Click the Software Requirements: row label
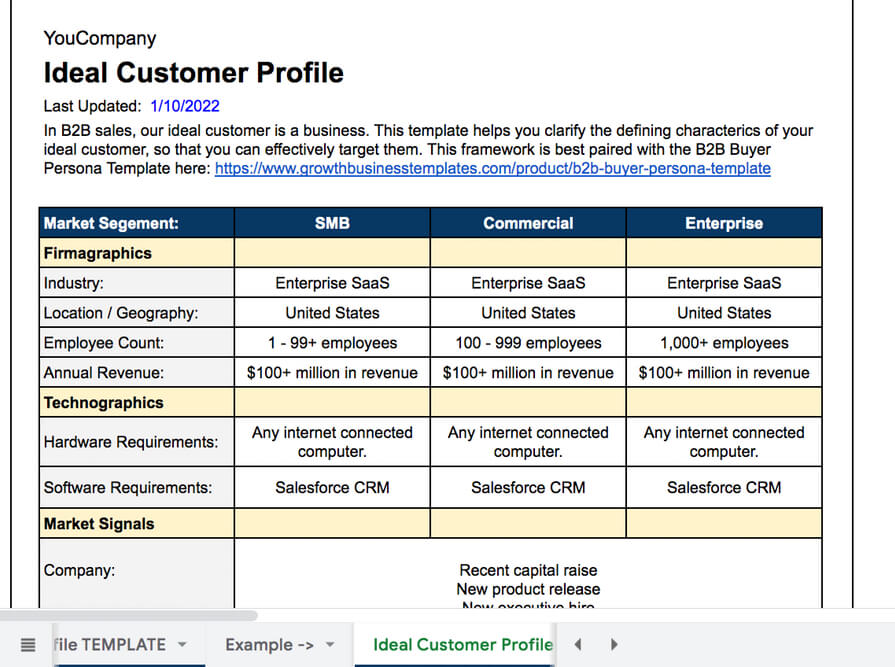 (x=137, y=487)
